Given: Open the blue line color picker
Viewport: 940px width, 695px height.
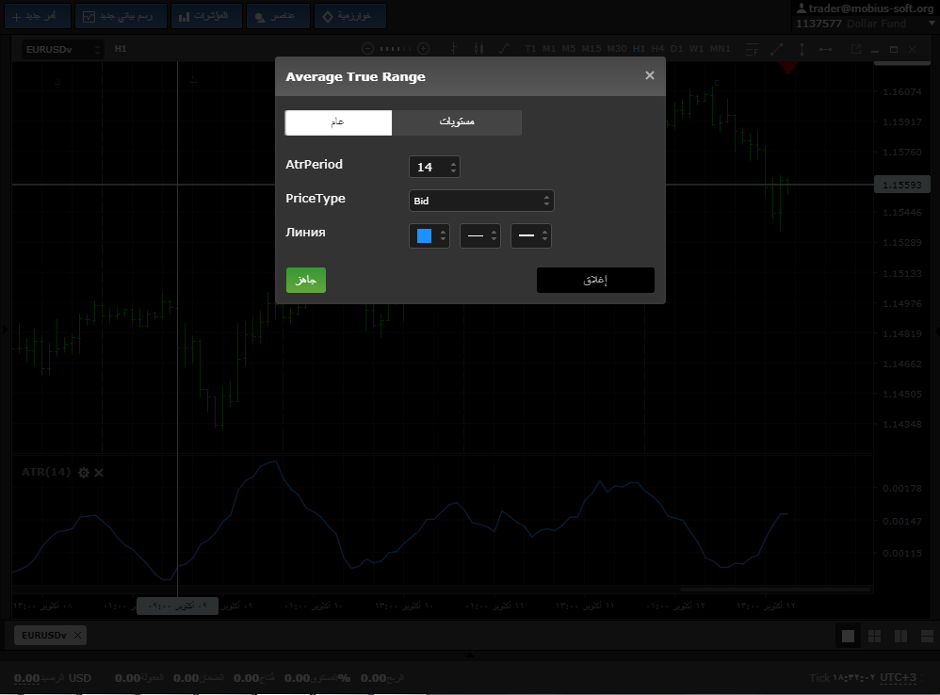Looking at the screenshot, I should tap(429, 236).
